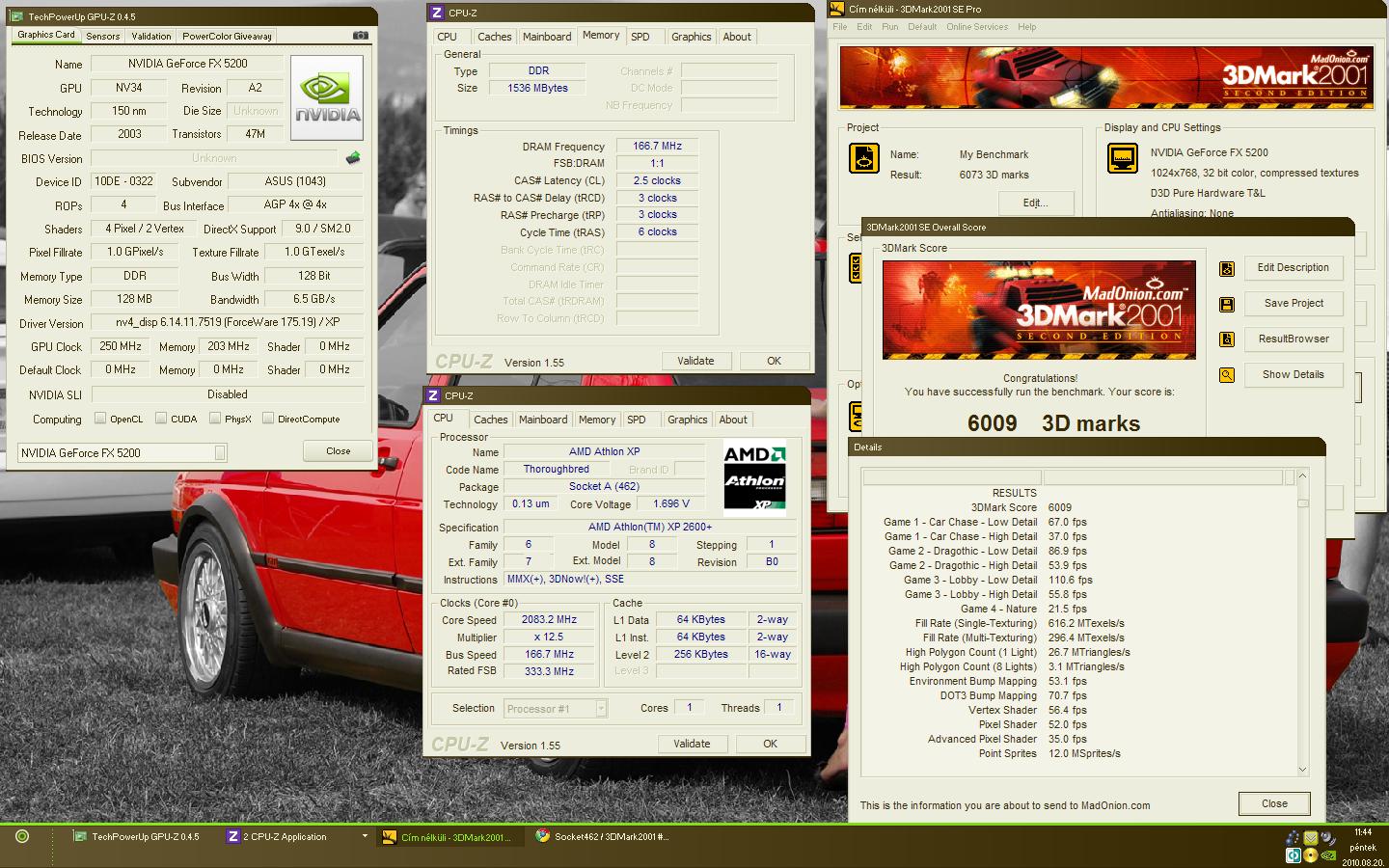Click the Core Speed value 2083.2 MHz

tap(549, 619)
